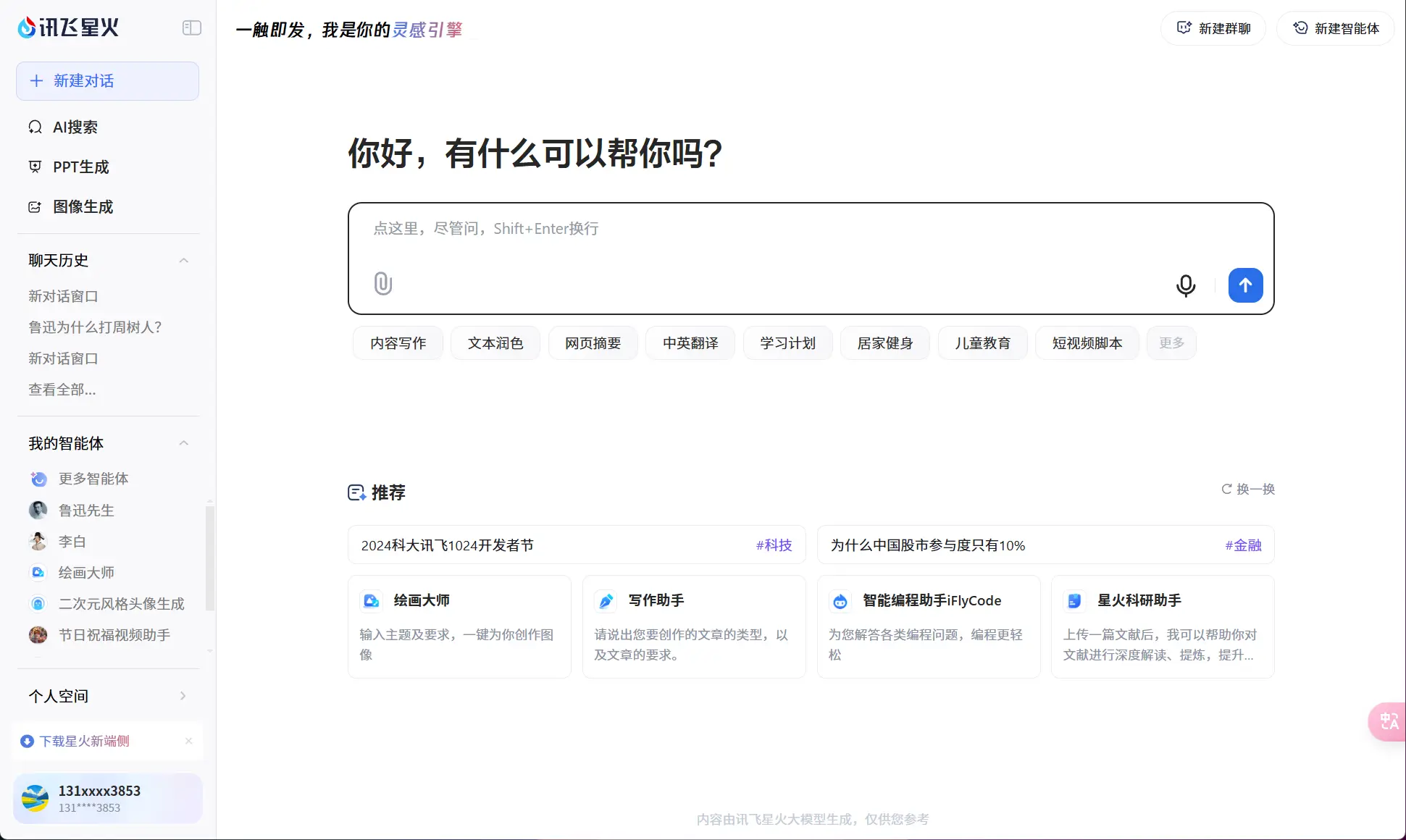The width and height of the screenshot is (1406, 840).
Task: Click the iFlytek Spark logo
Action: (x=68, y=28)
